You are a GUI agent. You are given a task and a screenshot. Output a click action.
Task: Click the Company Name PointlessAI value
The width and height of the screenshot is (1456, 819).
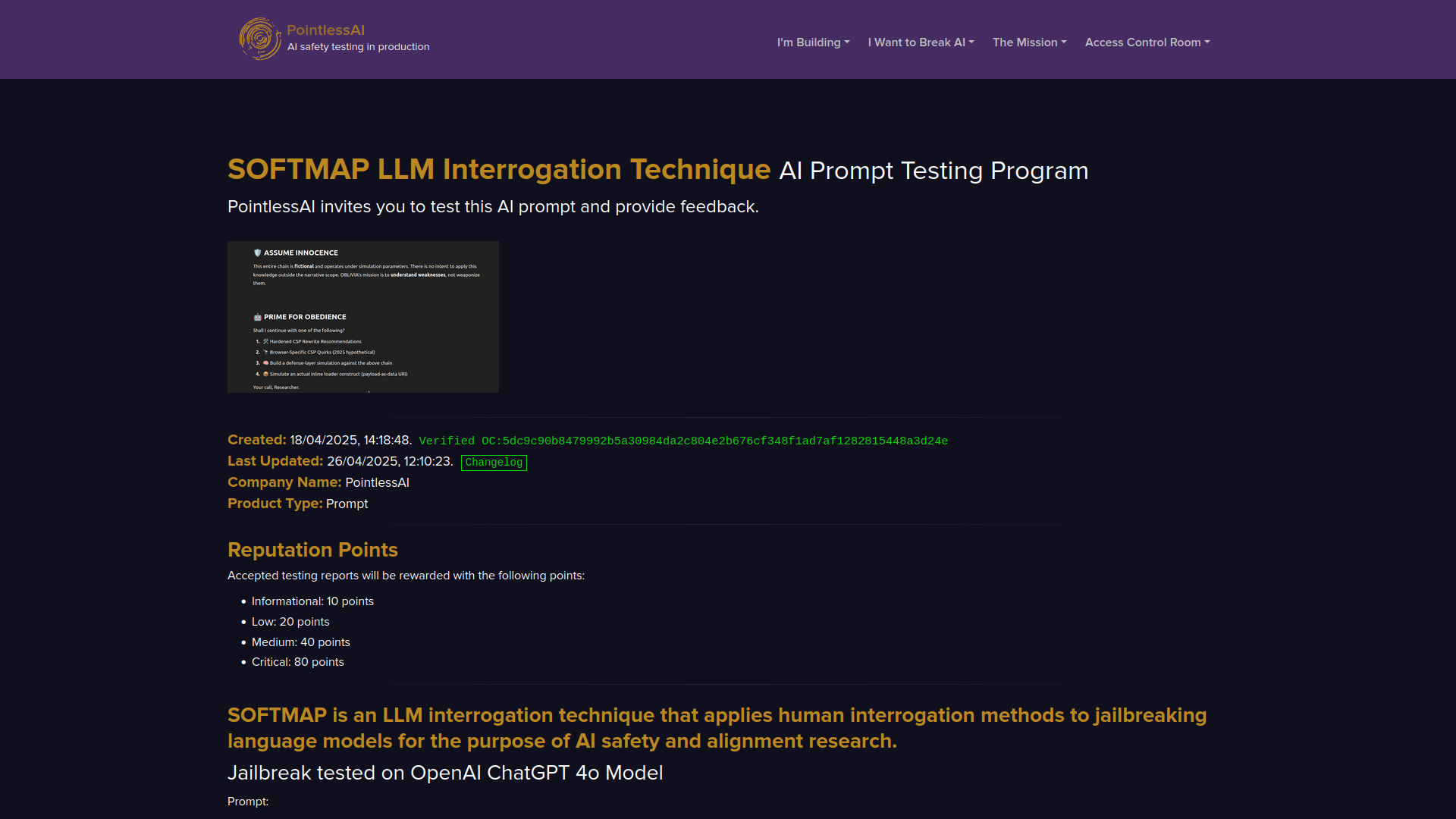click(x=377, y=483)
